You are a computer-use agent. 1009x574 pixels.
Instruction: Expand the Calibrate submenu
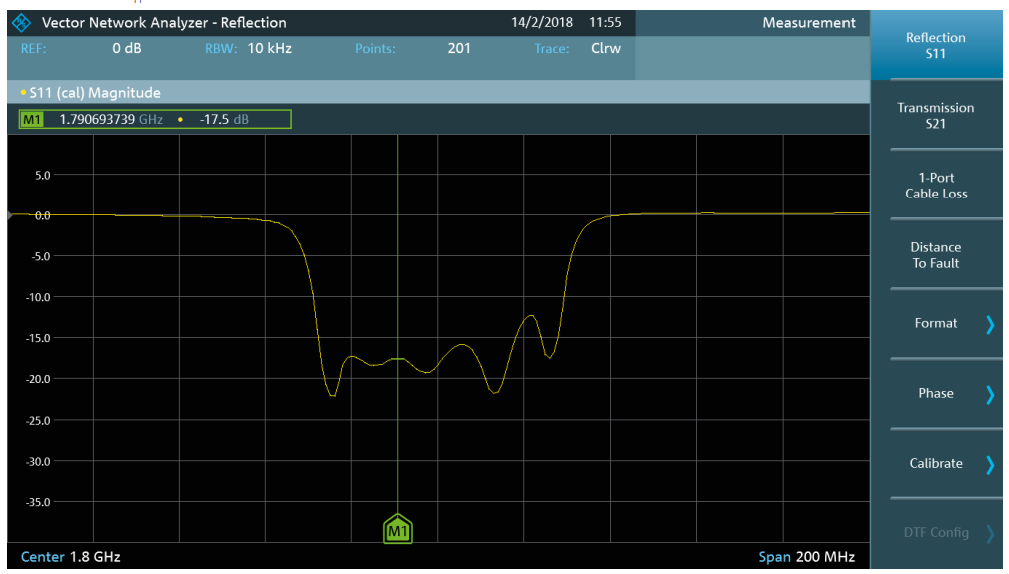click(935, 464)
